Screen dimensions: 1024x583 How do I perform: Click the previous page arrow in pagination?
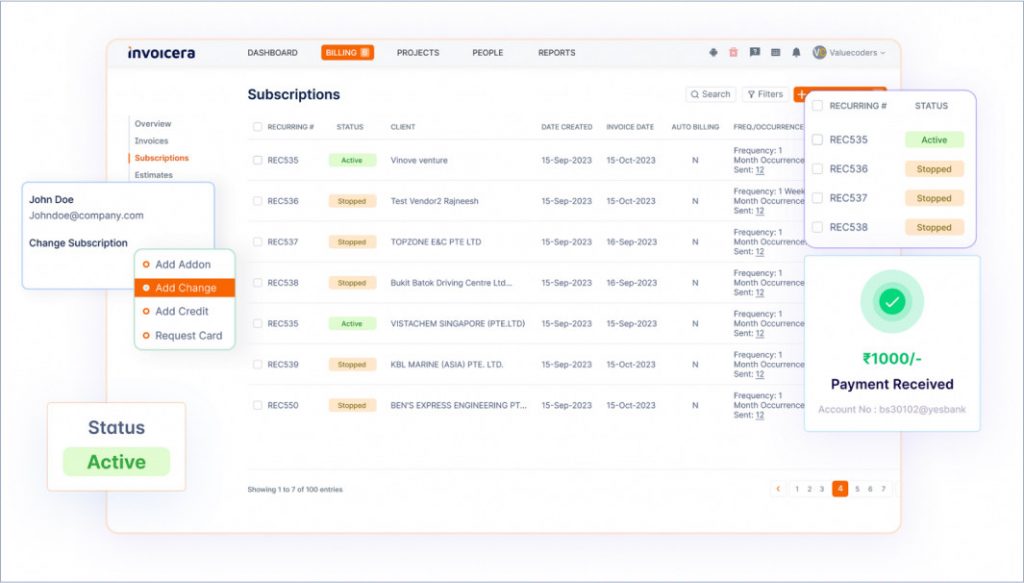778,489
